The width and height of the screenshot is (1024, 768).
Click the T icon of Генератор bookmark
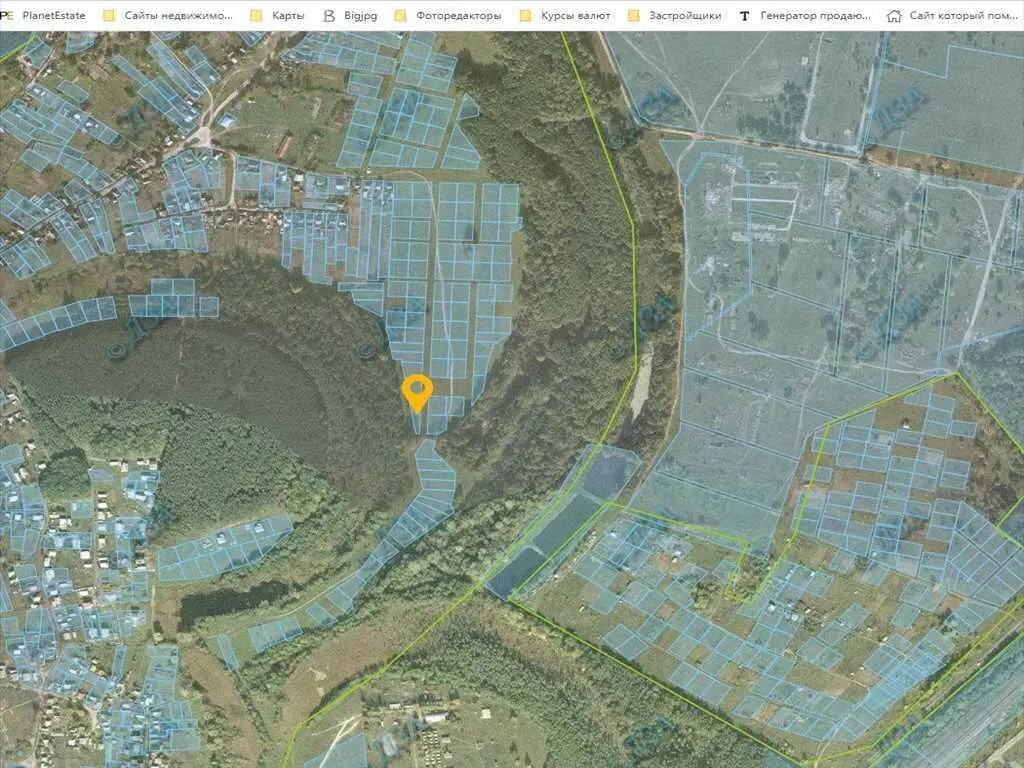point(744,16)
